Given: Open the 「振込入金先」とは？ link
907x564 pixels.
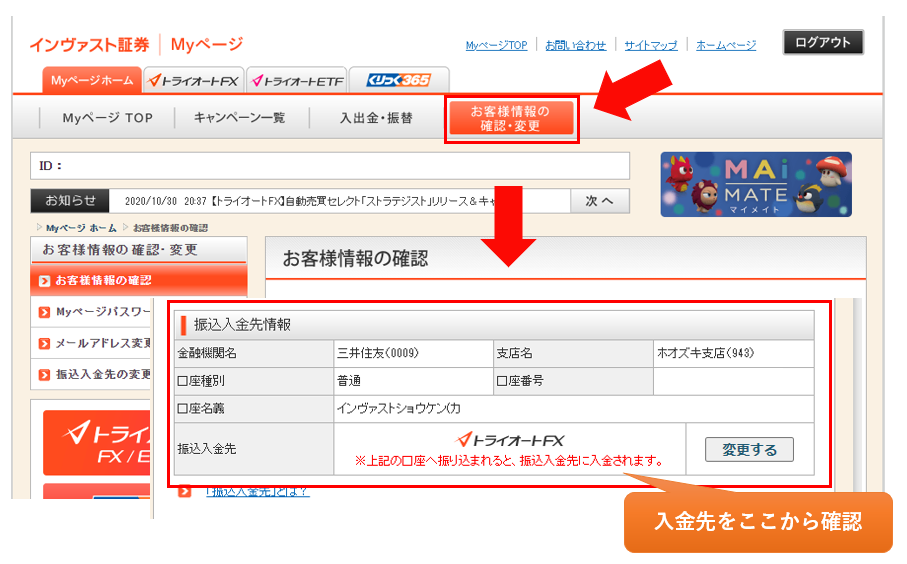Looking at the screenshot, I should coord(257,492).
